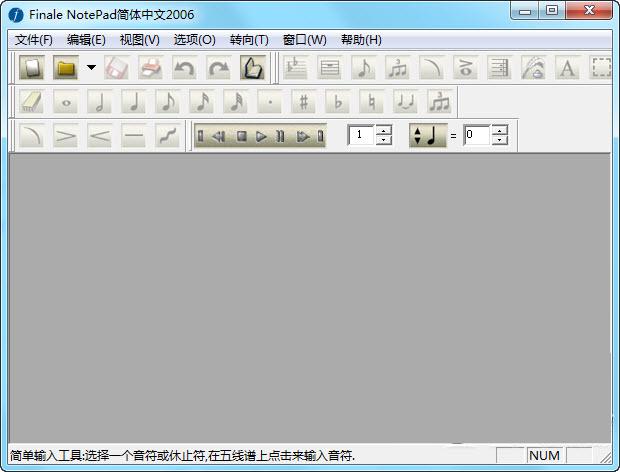Choose the Eraser tool
This screenshot has height=472, width=620.
[x=32, y=102]
